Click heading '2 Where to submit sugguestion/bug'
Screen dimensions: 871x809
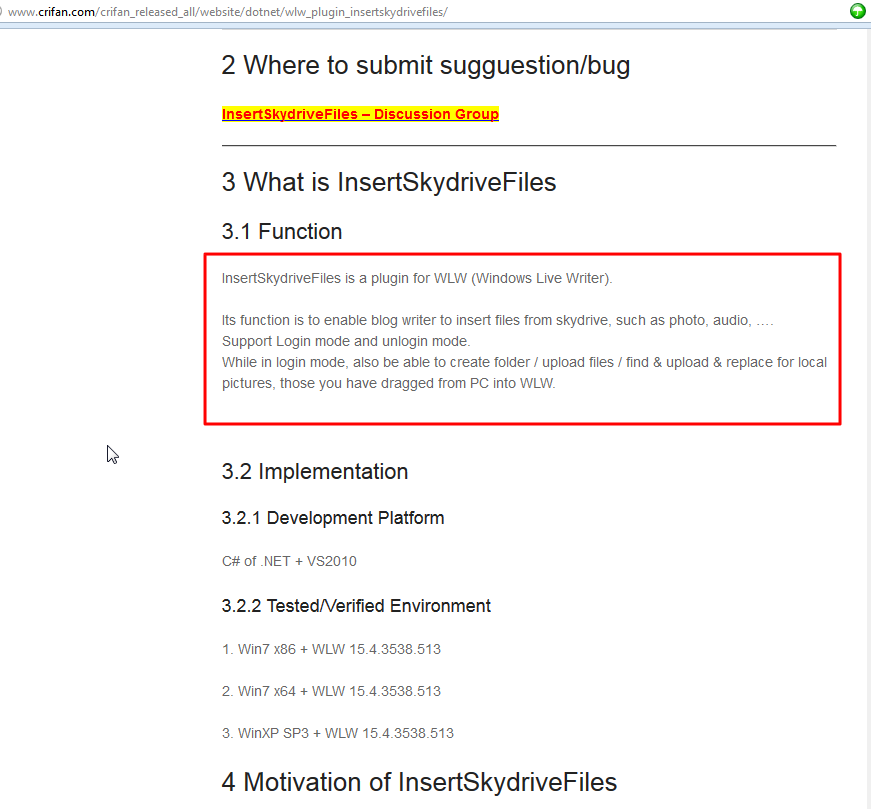[x=426, y=66]
